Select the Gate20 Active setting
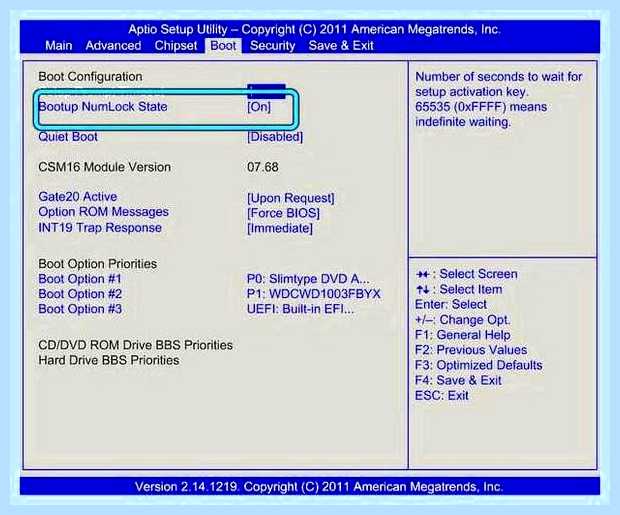620x515 pixels. point(78,197)
